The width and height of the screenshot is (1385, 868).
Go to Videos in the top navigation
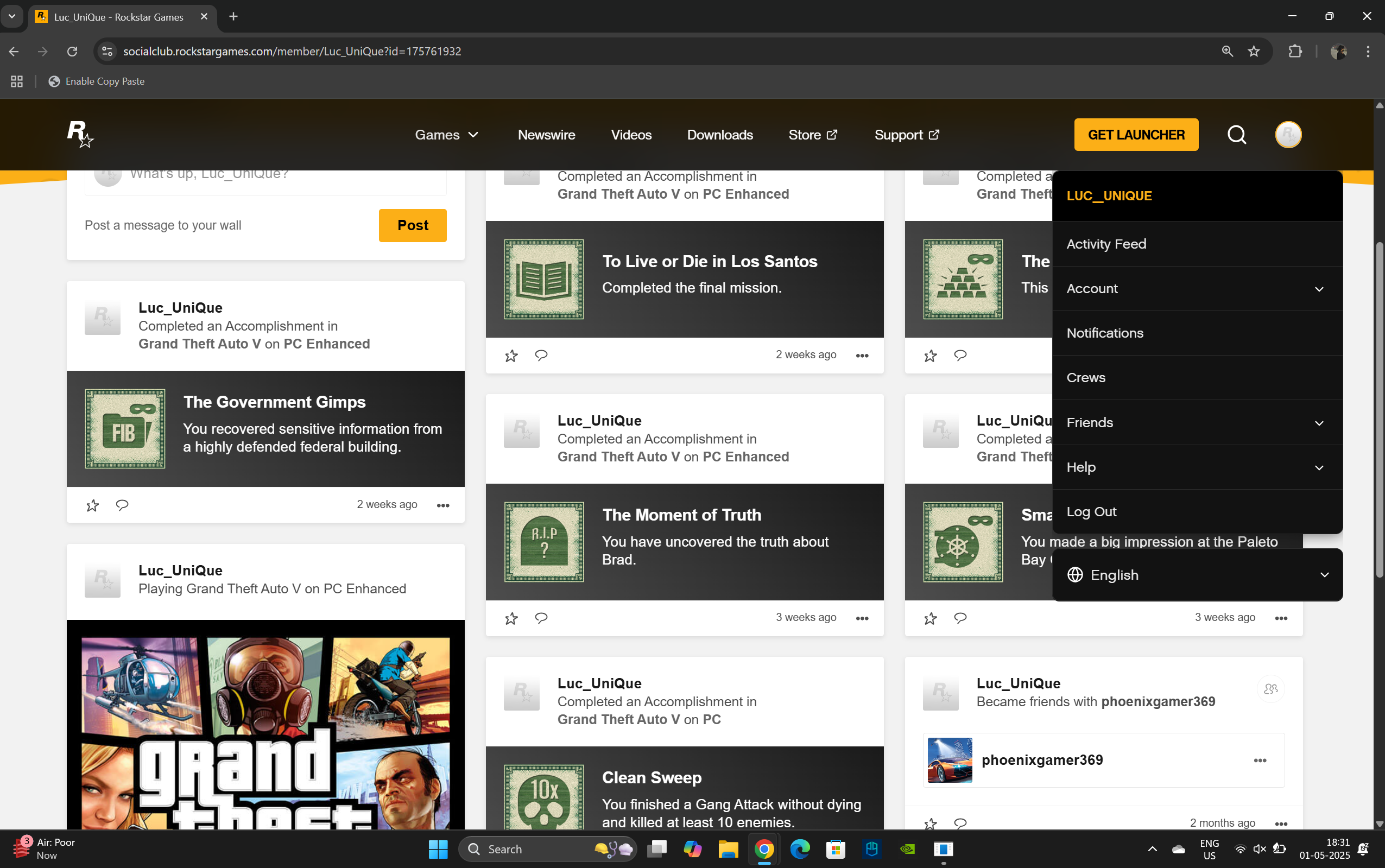point(631,135)
